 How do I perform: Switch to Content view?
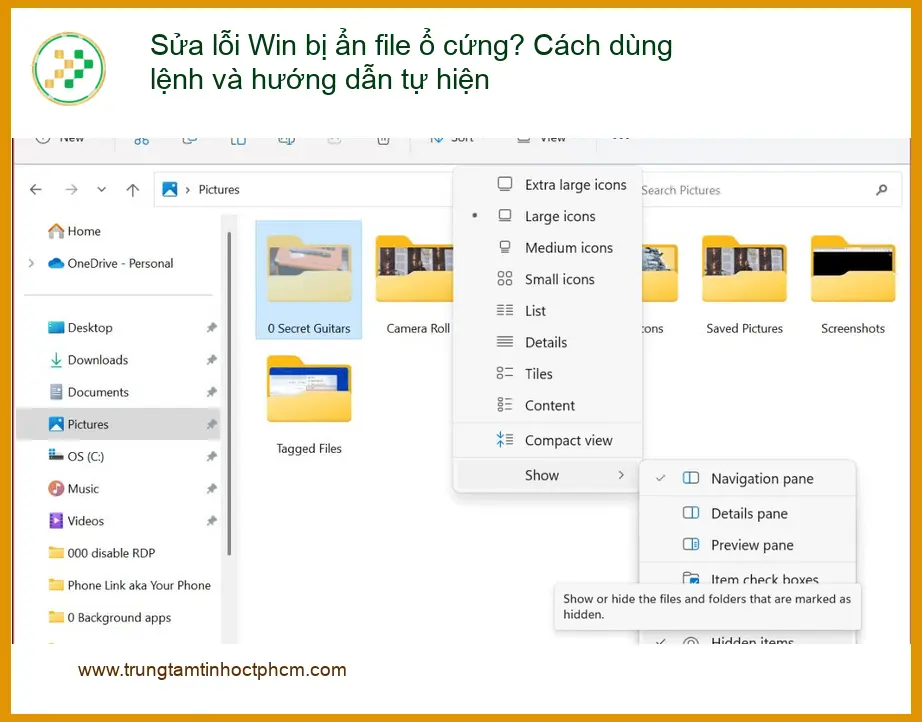pyautogui.click(x=547, y=405)
